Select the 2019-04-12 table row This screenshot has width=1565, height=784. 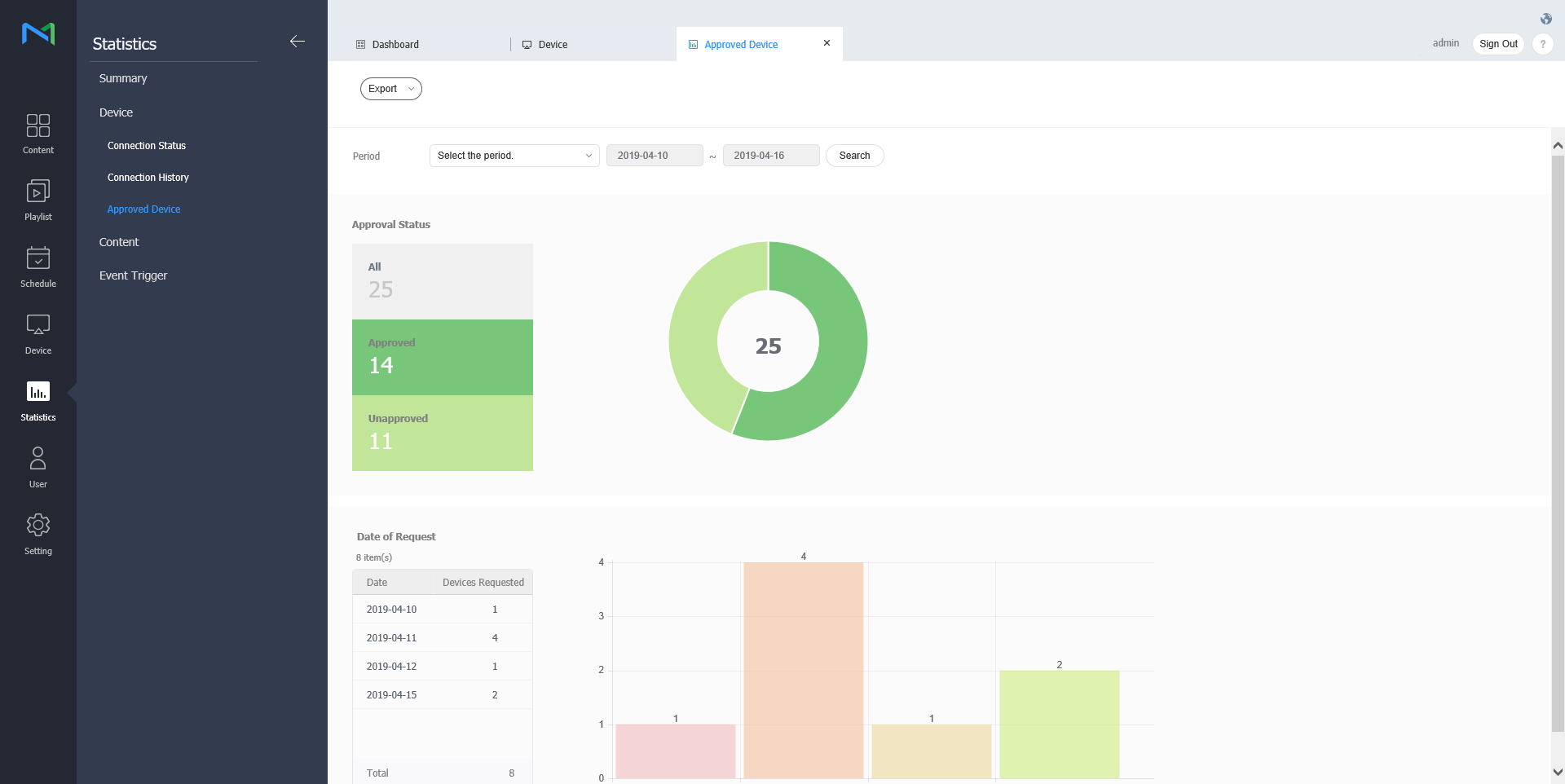click(x=443, y=667)
